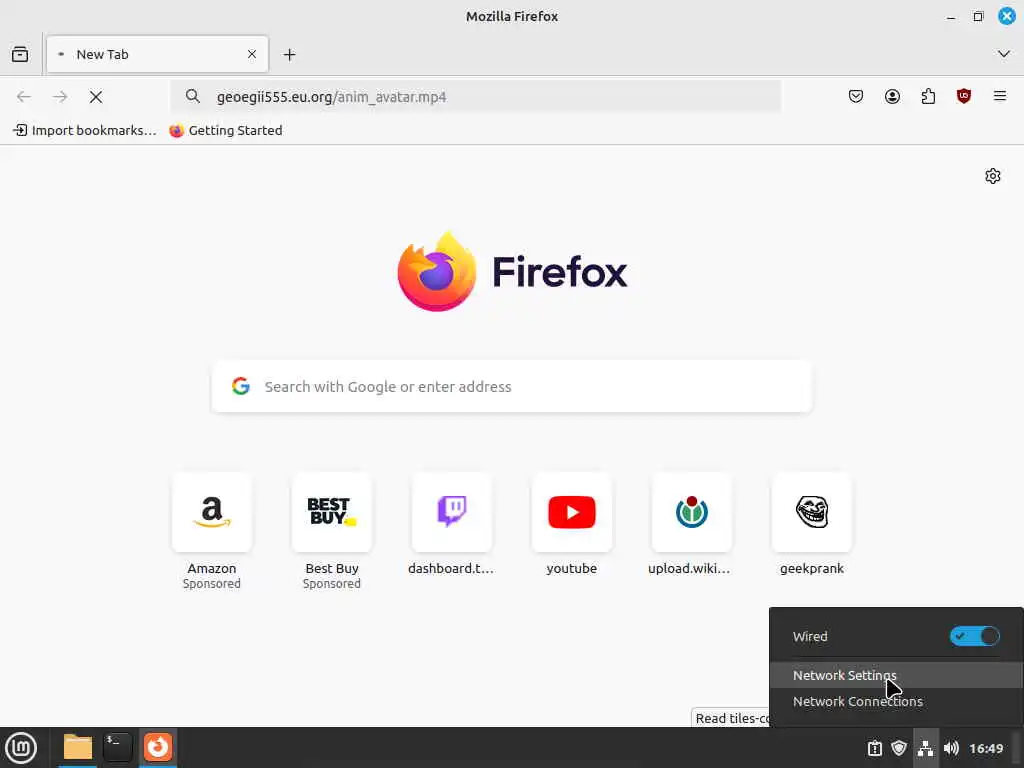Open the Extensions puzzle icon

click(x=928, y=97)
